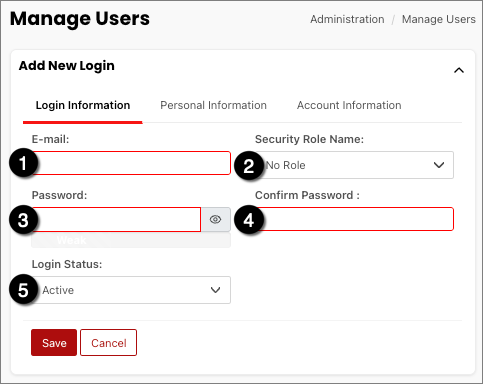Open the Administration breadcrumb link
Image resolution: width=483 pixels, height=384 pixels.
pos(347,19)
